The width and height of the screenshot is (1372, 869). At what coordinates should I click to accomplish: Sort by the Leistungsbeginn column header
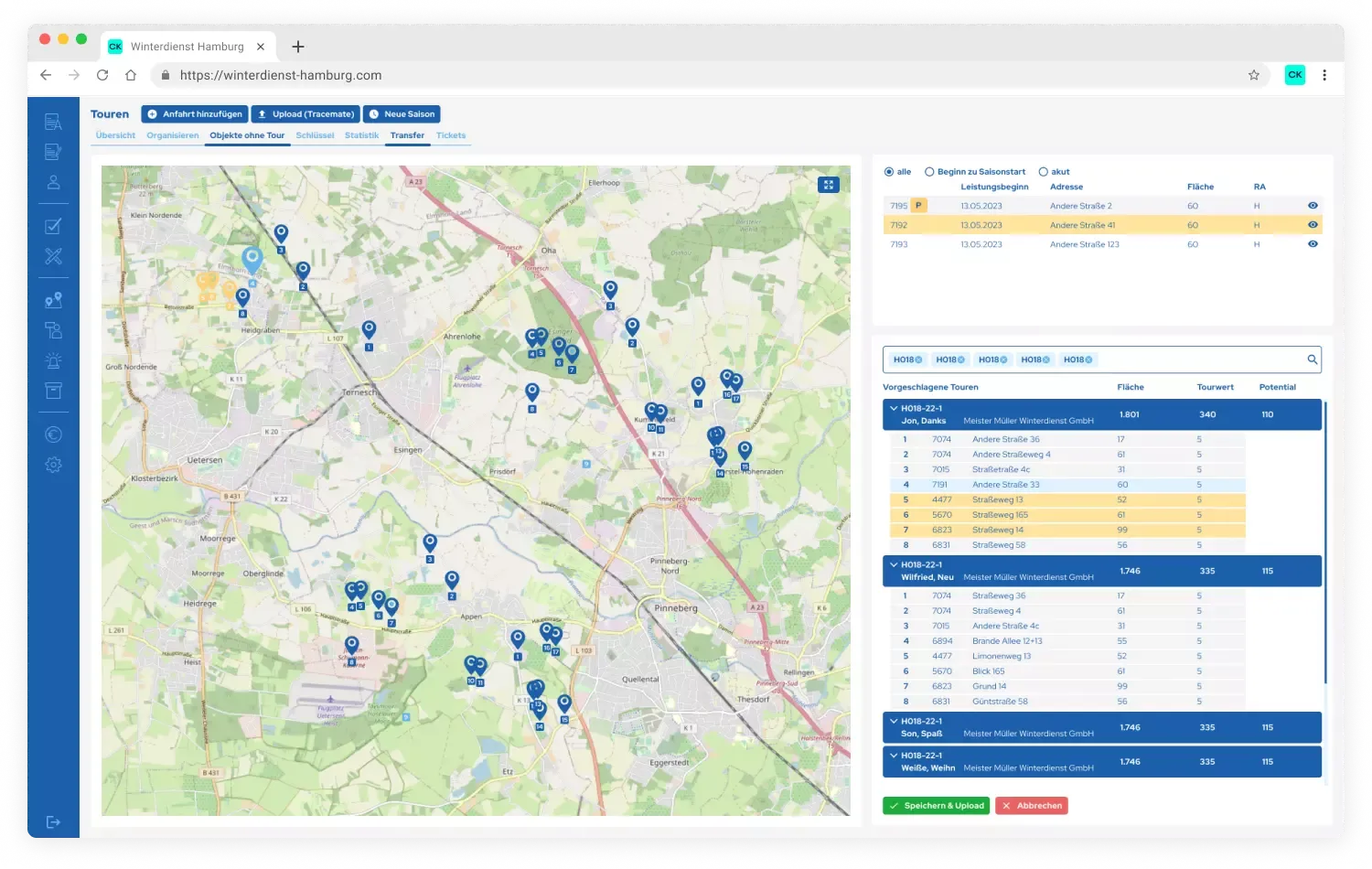tap(994, 187)
